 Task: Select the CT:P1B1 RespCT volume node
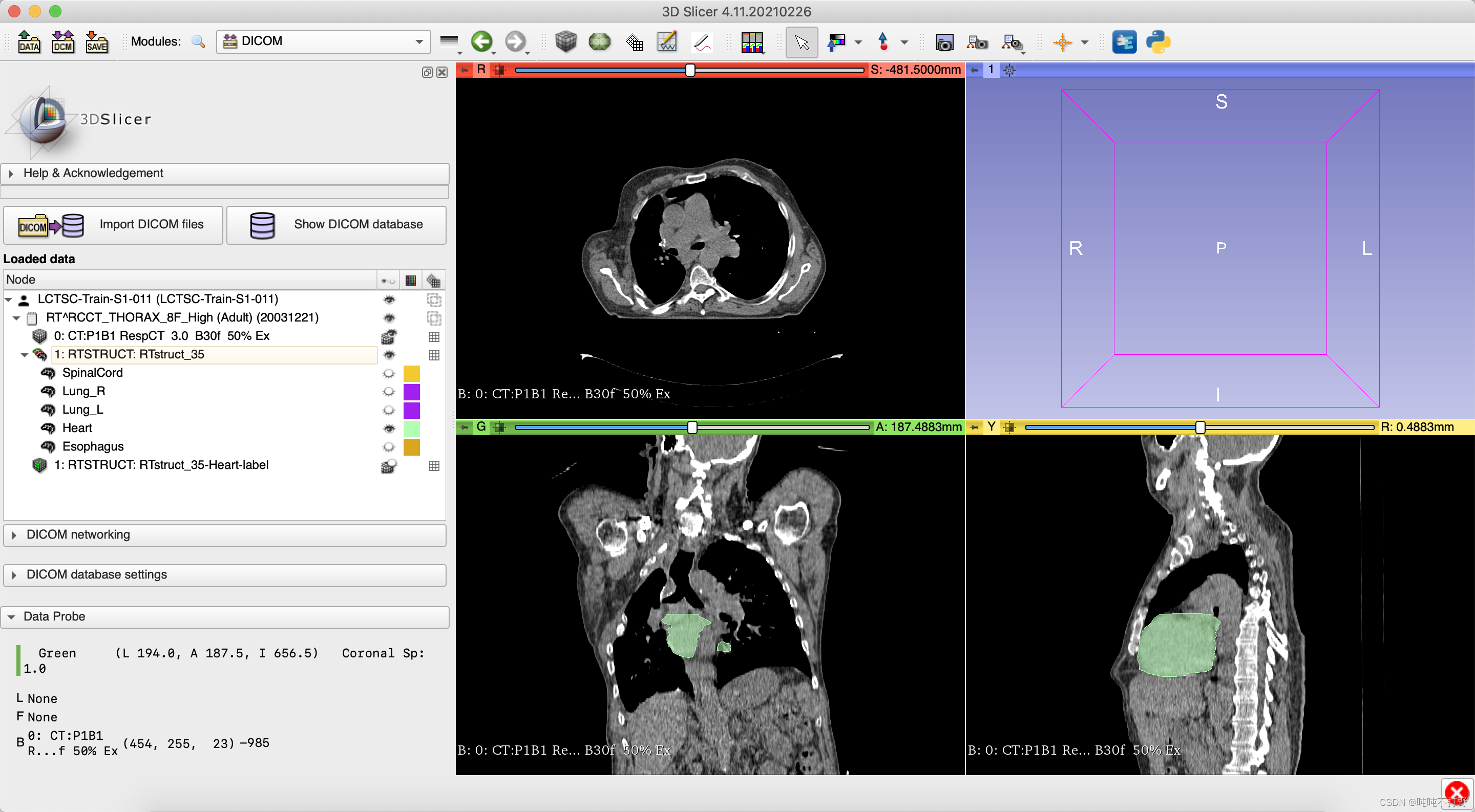pyautogui.click(x=161, y=336)
